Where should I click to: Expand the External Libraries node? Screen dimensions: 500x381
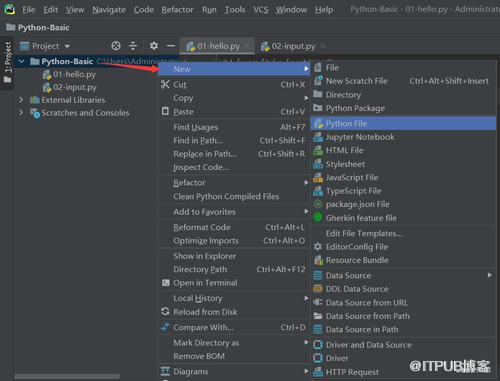pos(21,100)
